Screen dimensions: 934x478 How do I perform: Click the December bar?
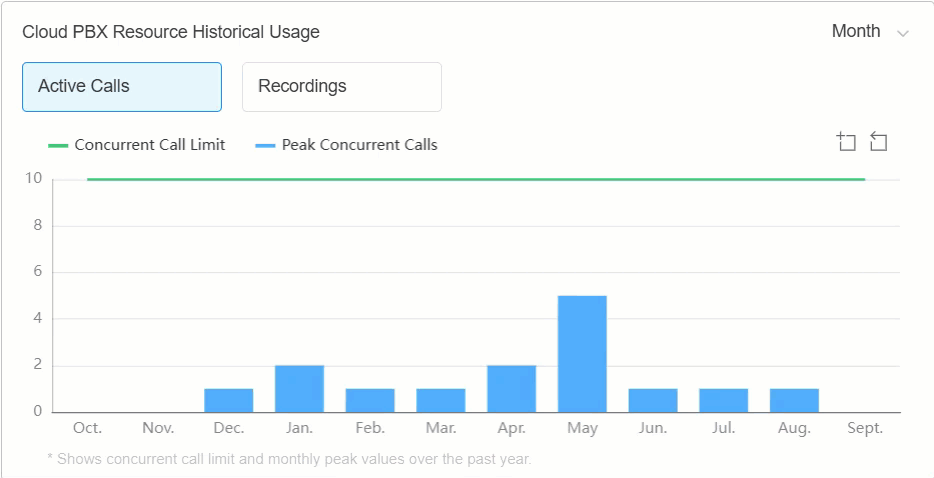click(x=228, y=400)
